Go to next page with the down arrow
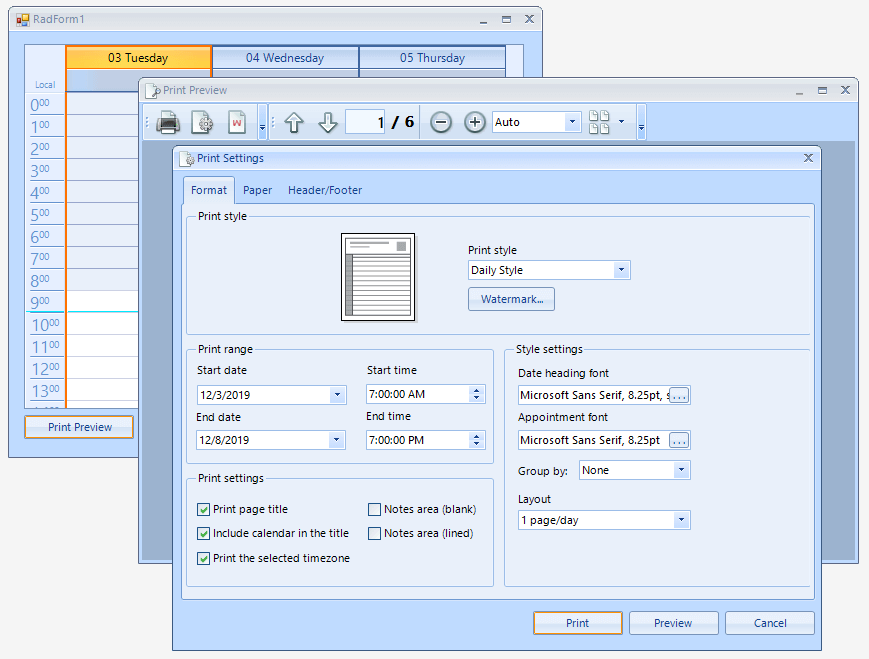This screenshot has height=659, width=869. coord(327,122)
